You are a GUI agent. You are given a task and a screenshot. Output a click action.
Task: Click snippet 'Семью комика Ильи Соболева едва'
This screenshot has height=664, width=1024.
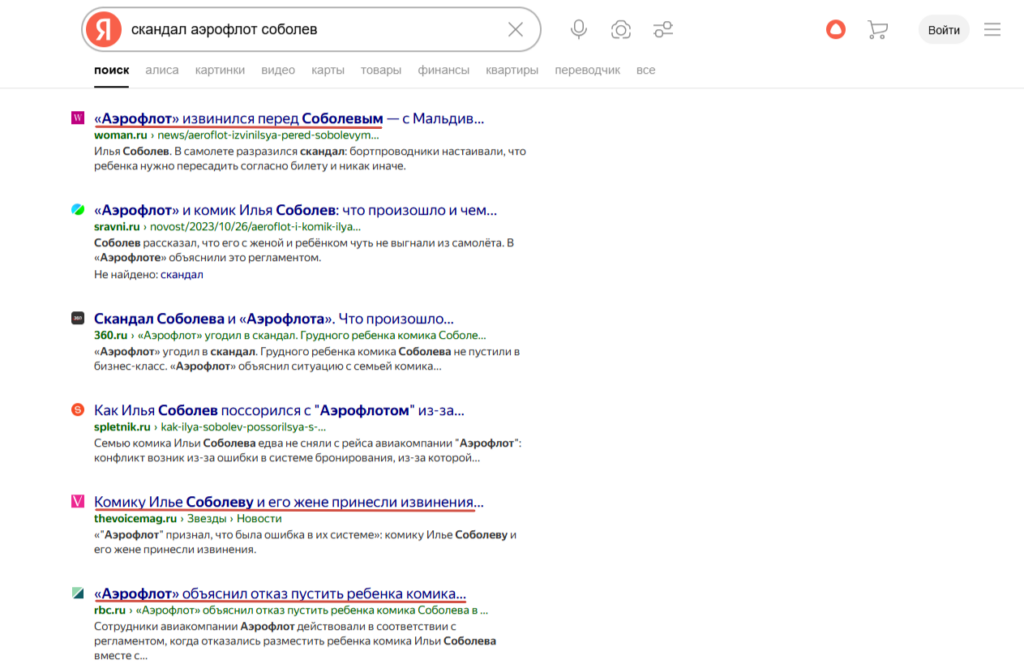(x=308, y=451)
